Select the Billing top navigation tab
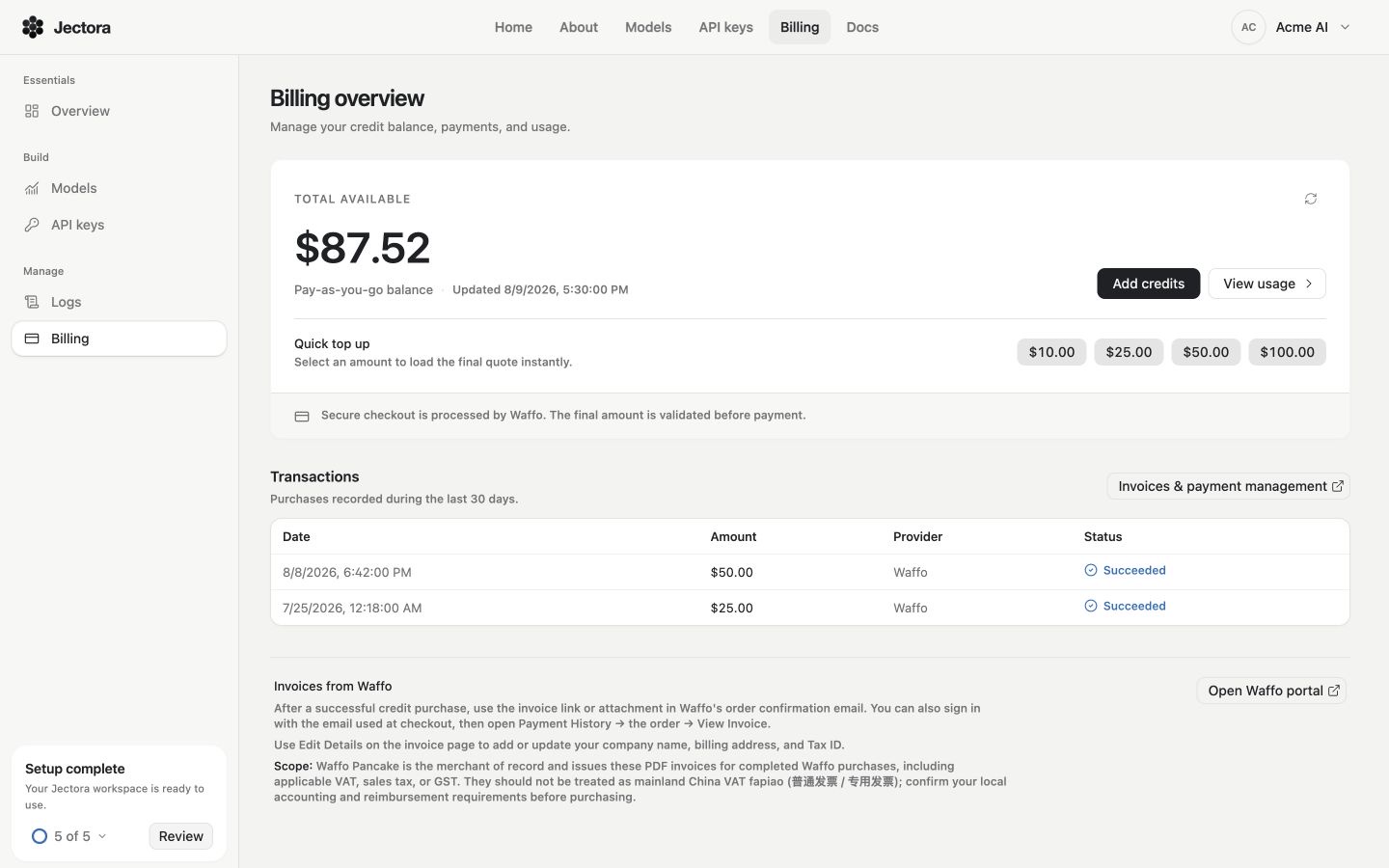Screen dimensions: 1389x868 (800, 27)
